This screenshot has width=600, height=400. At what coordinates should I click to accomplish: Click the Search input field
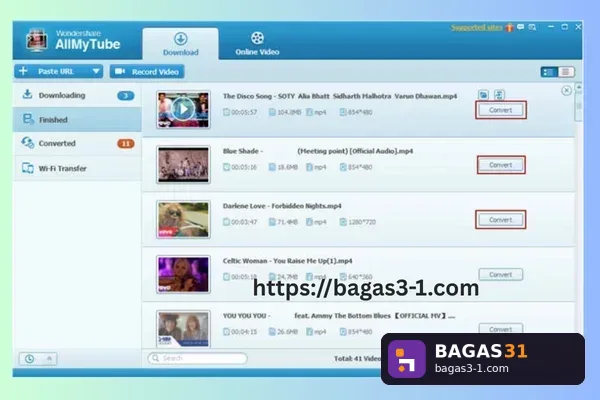coord(197,358)
